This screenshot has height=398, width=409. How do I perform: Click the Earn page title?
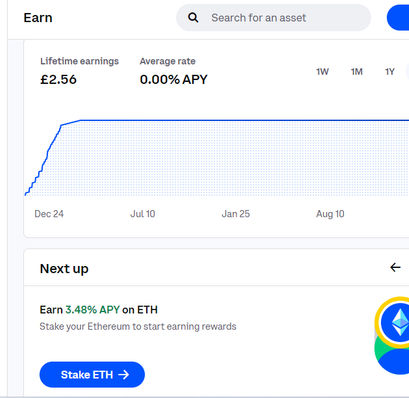(x=38, y=18)
